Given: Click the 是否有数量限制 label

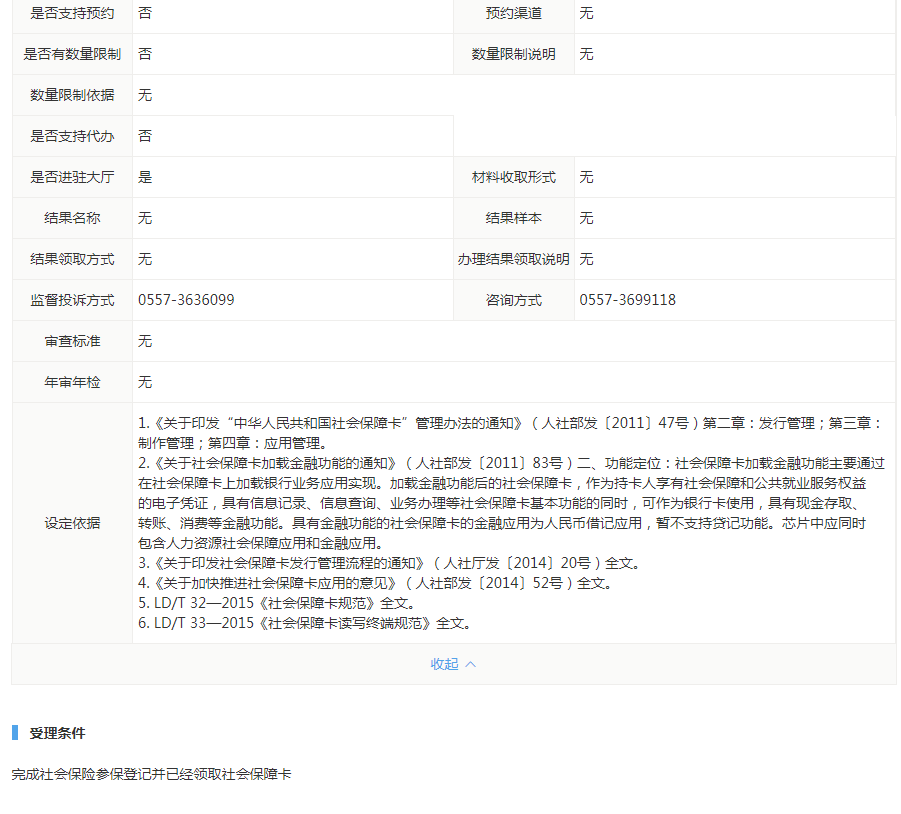Looking at the screenshot, I should 72,54.
